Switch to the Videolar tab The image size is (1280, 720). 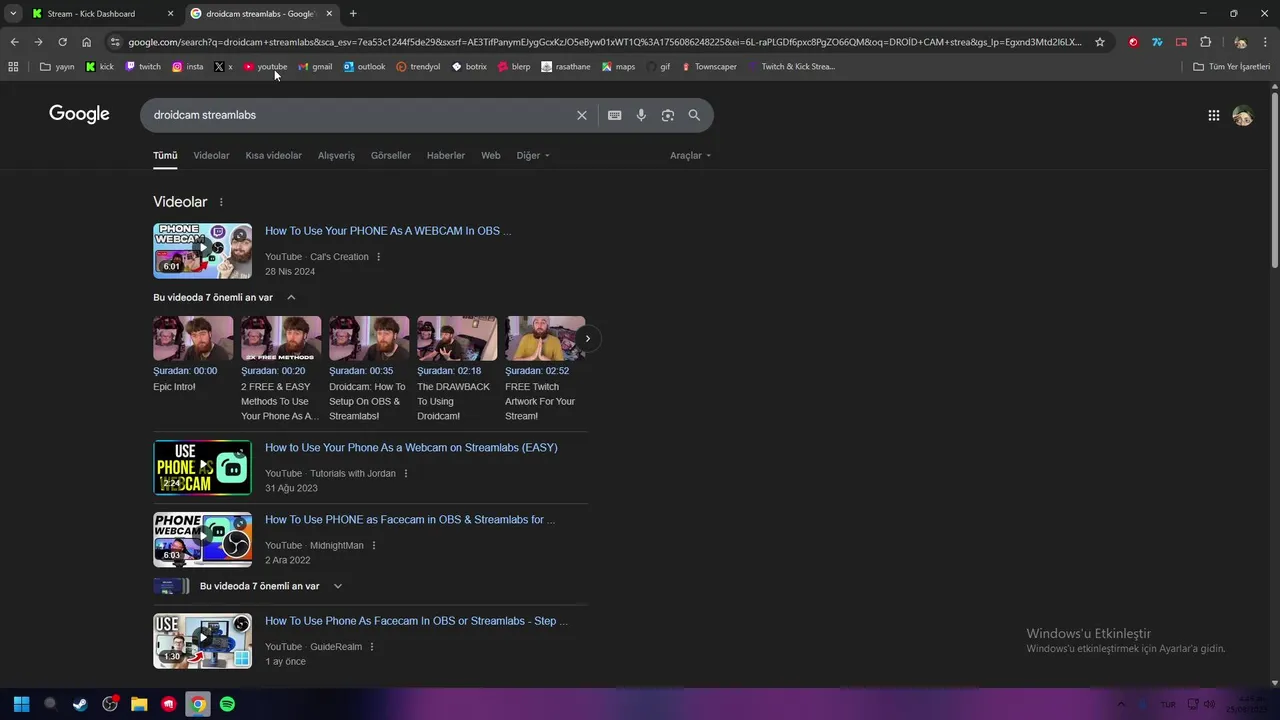coord(211,156)
